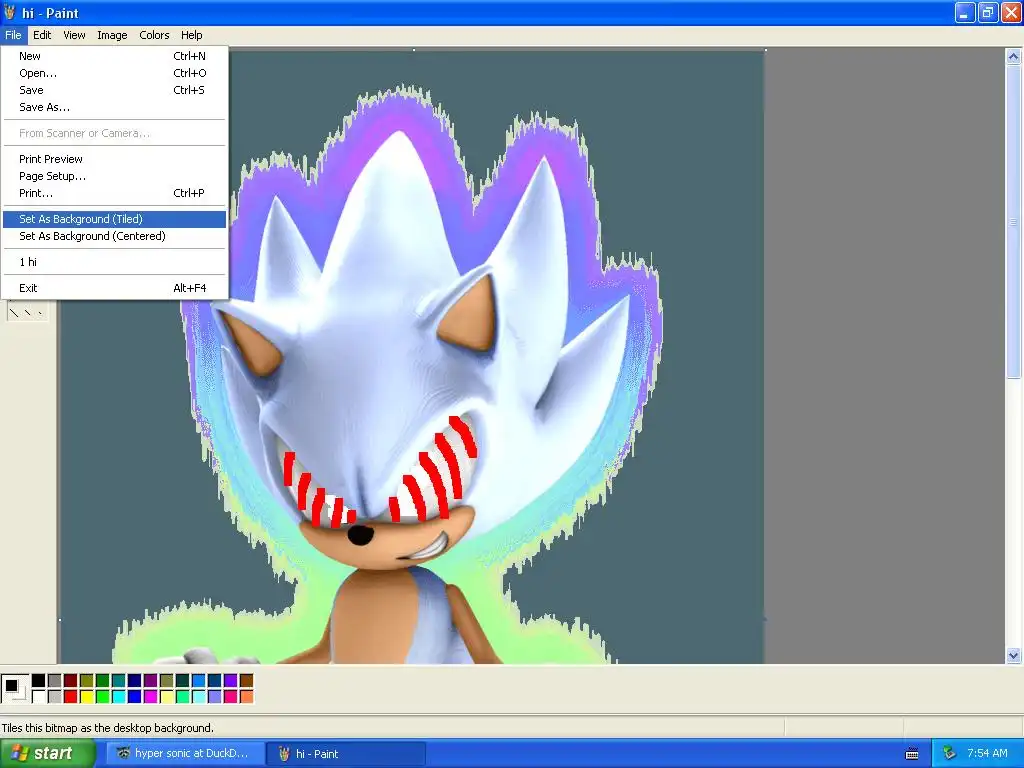Pick the dark red (maroon) swatch
This screenshot has height=768, width=1024.
point(71,680)
